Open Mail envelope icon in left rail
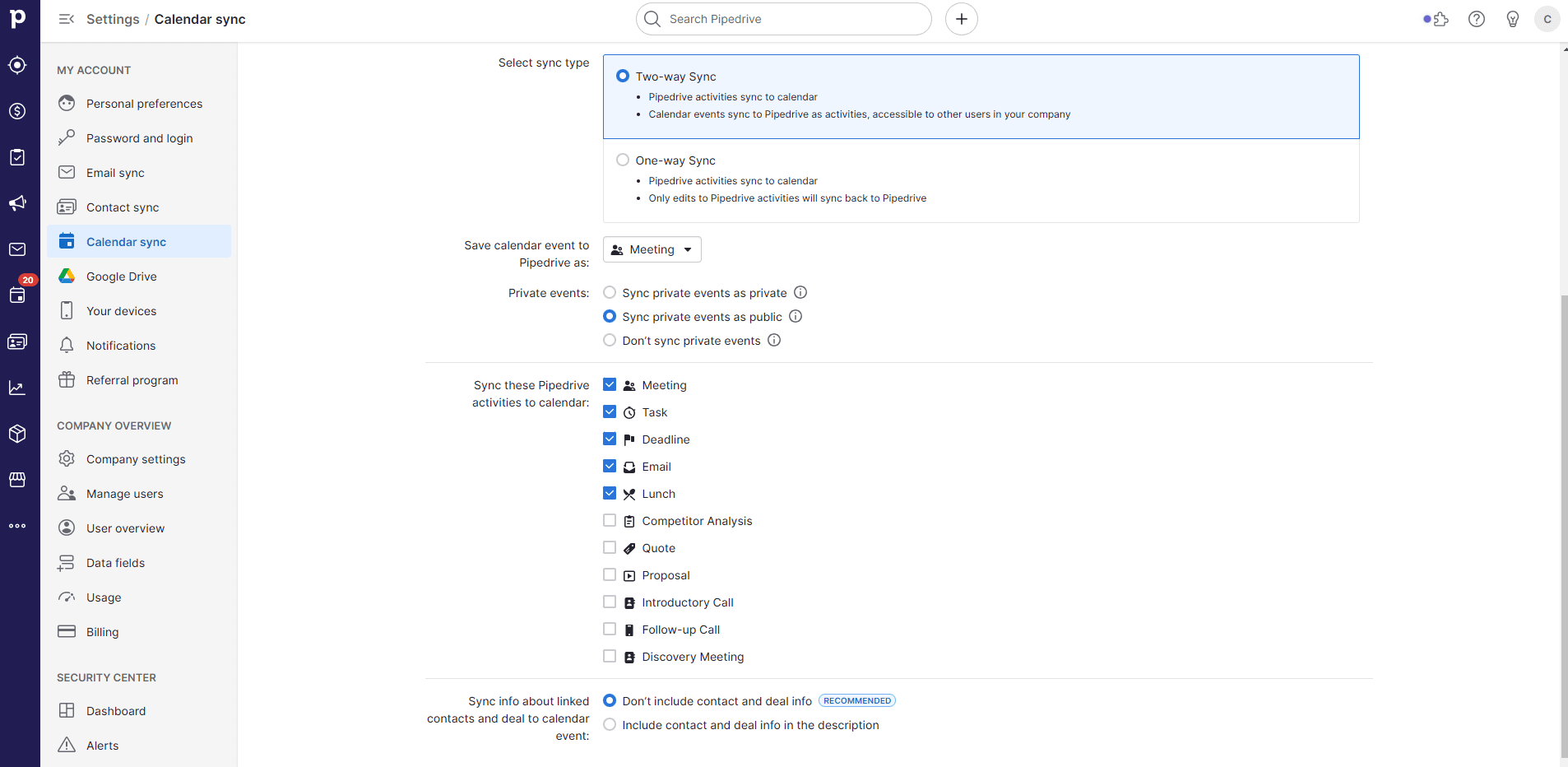 [x=17, y=249]
